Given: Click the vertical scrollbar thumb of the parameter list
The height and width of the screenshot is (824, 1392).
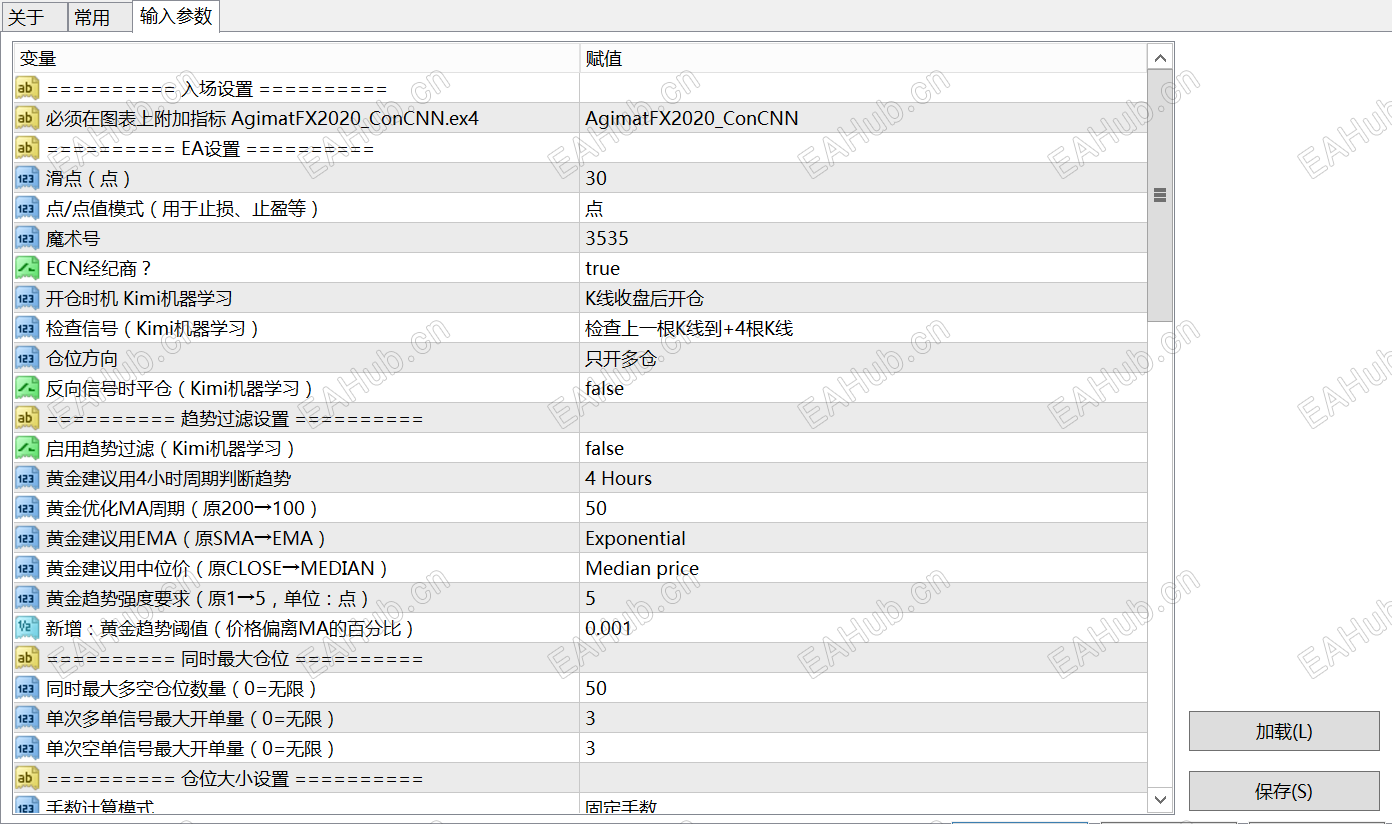Looking at the screenshot, I should pos(1160,195).
